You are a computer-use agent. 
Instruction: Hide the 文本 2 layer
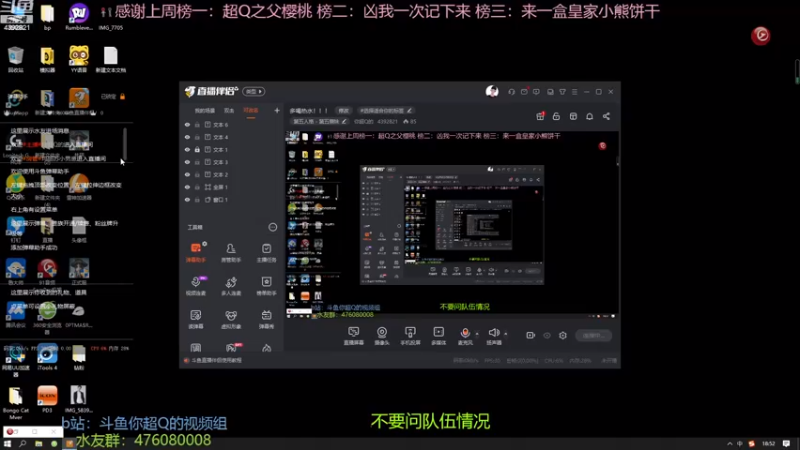[187, 174]
